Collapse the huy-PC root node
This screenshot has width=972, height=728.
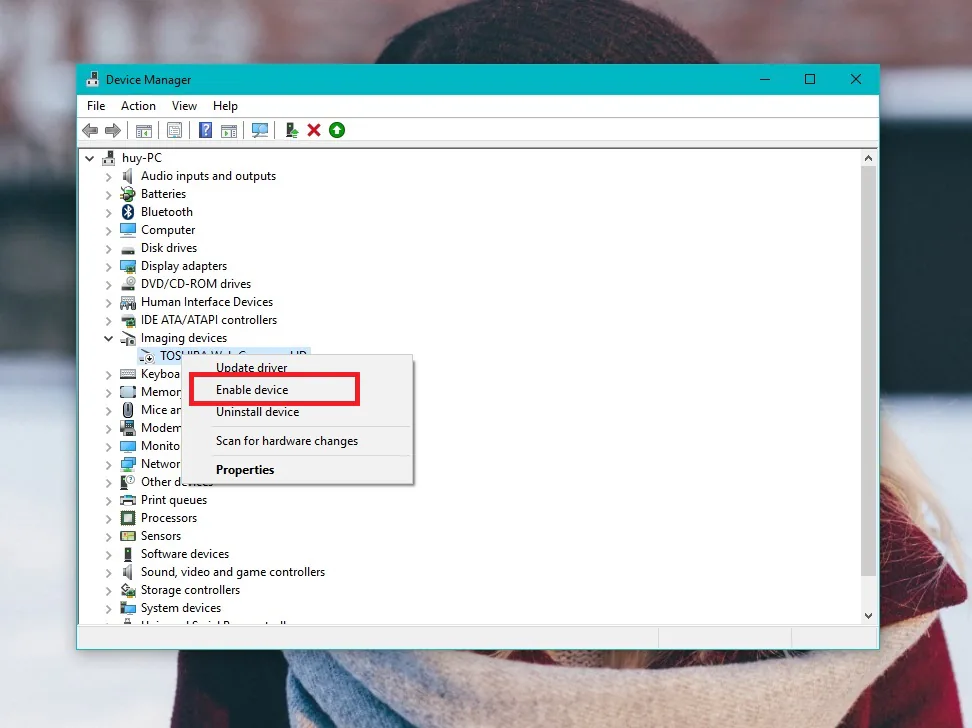(90, 158)
